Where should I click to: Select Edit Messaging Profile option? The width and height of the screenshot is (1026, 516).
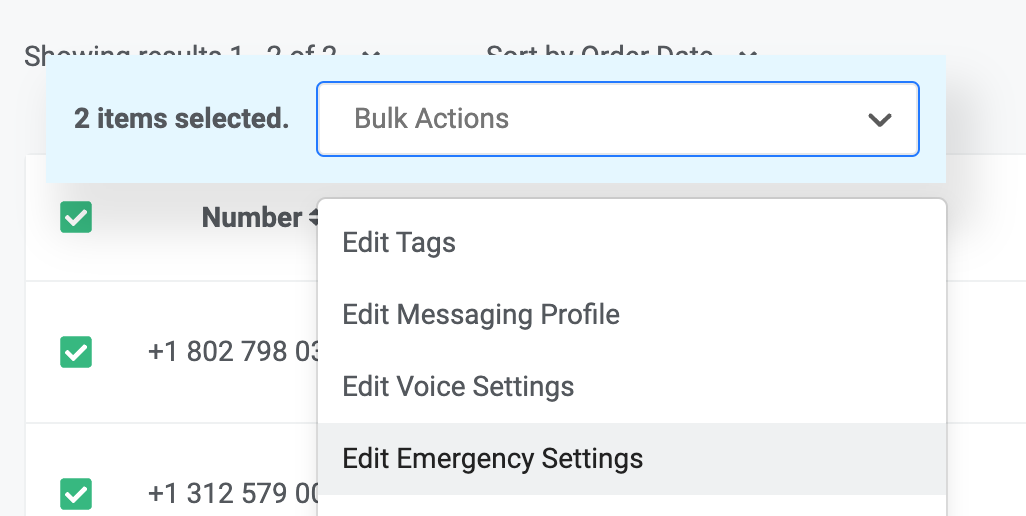[x=631, y=315]
